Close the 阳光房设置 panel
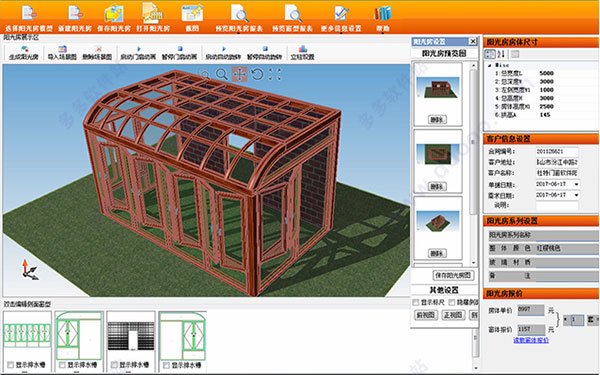 tap(473, 41)
